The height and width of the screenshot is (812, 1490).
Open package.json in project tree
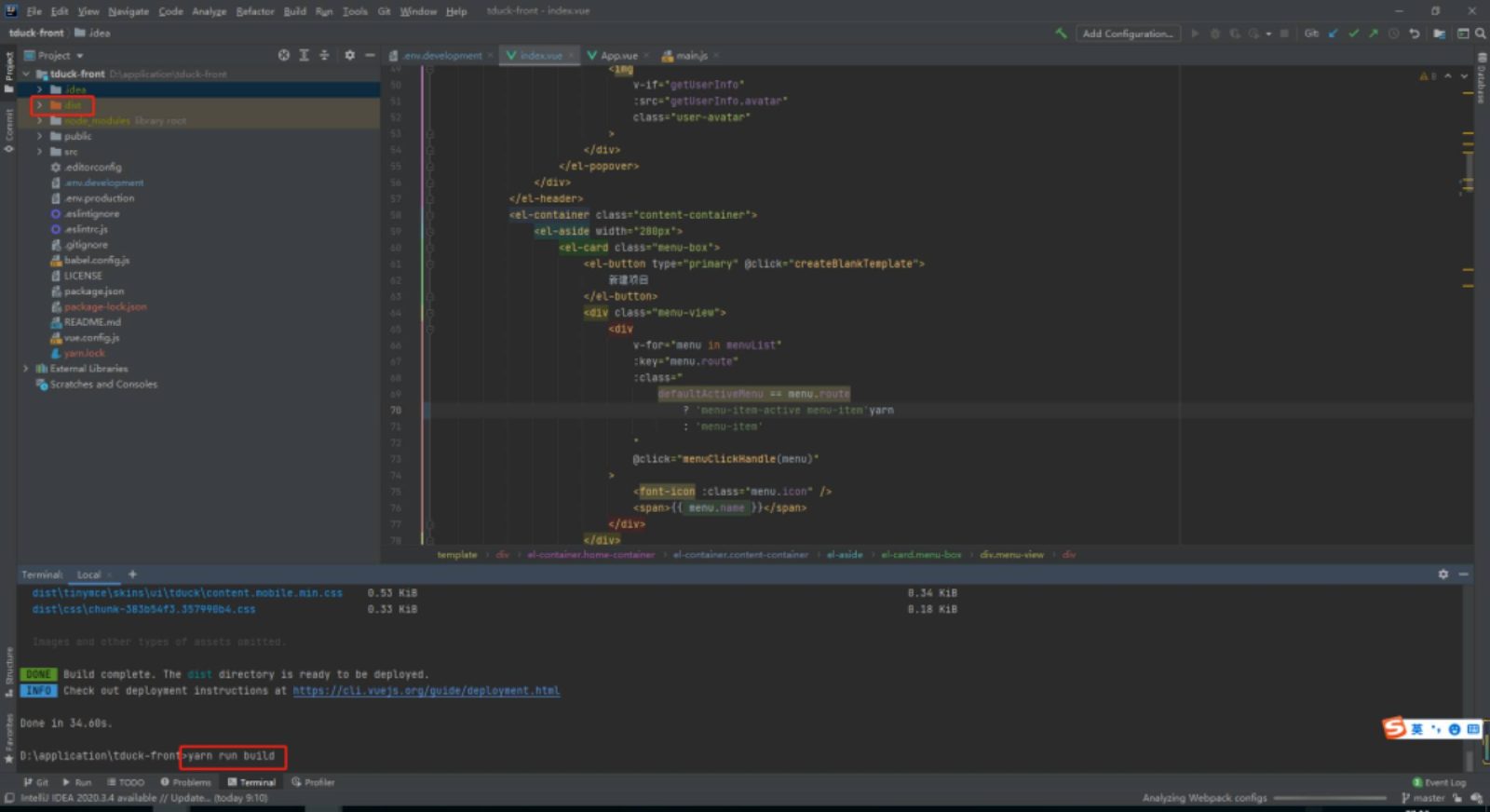(x=93, y=291)
